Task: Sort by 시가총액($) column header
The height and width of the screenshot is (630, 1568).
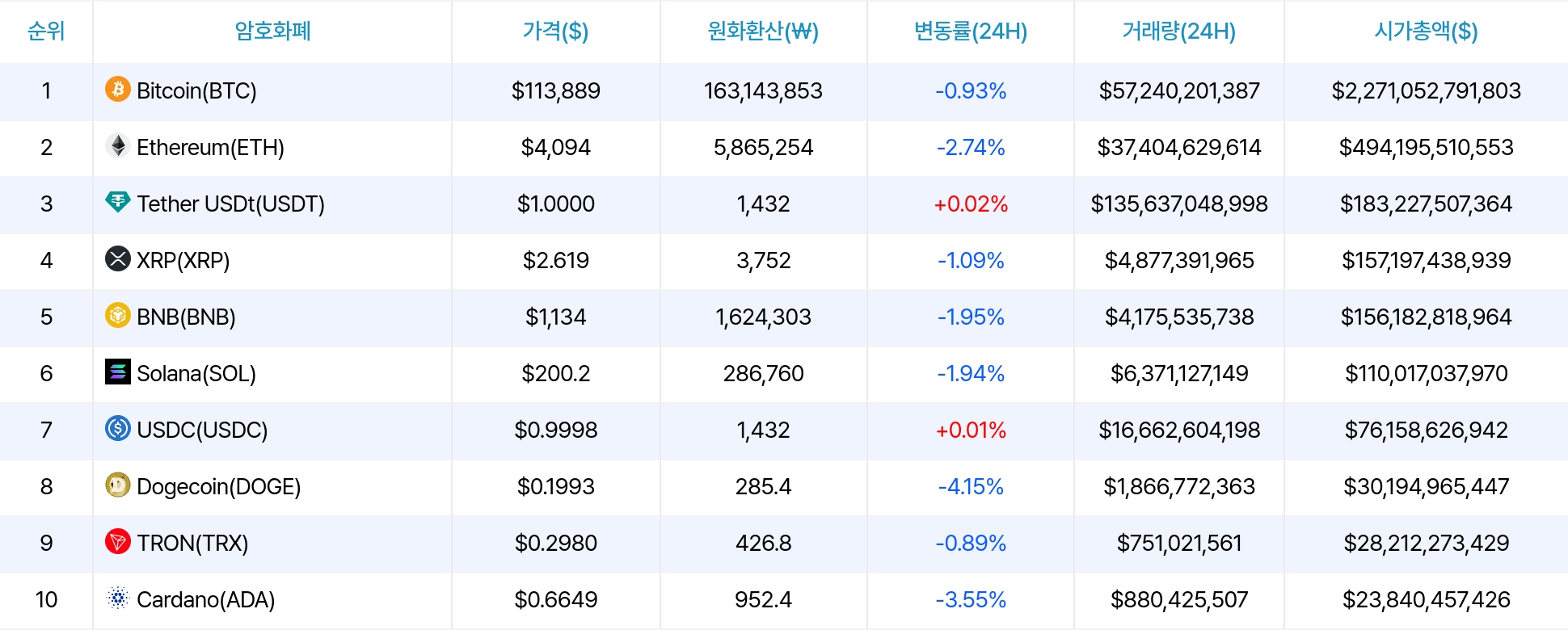Action: (1426, 31)
